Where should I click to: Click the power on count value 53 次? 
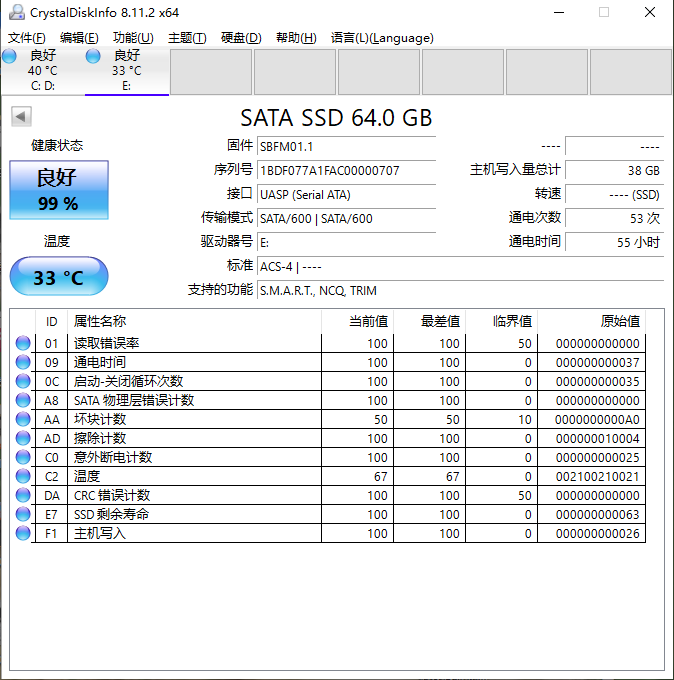coord(615,219)
